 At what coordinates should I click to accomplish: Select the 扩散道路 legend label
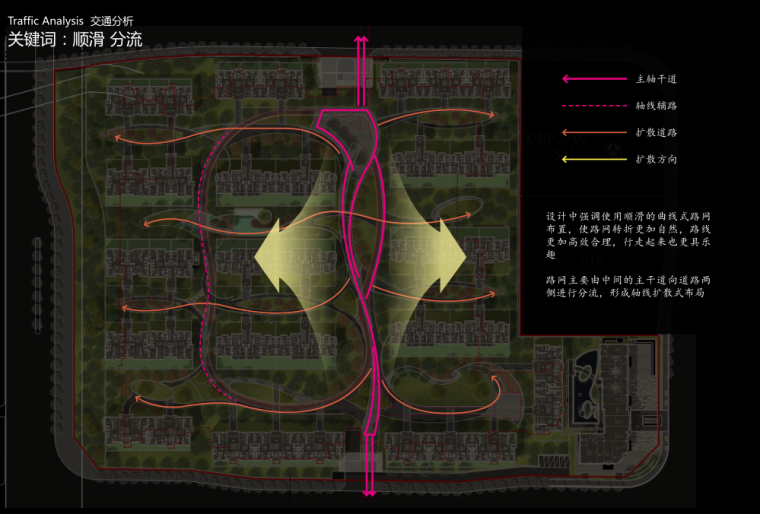[655, 132]
